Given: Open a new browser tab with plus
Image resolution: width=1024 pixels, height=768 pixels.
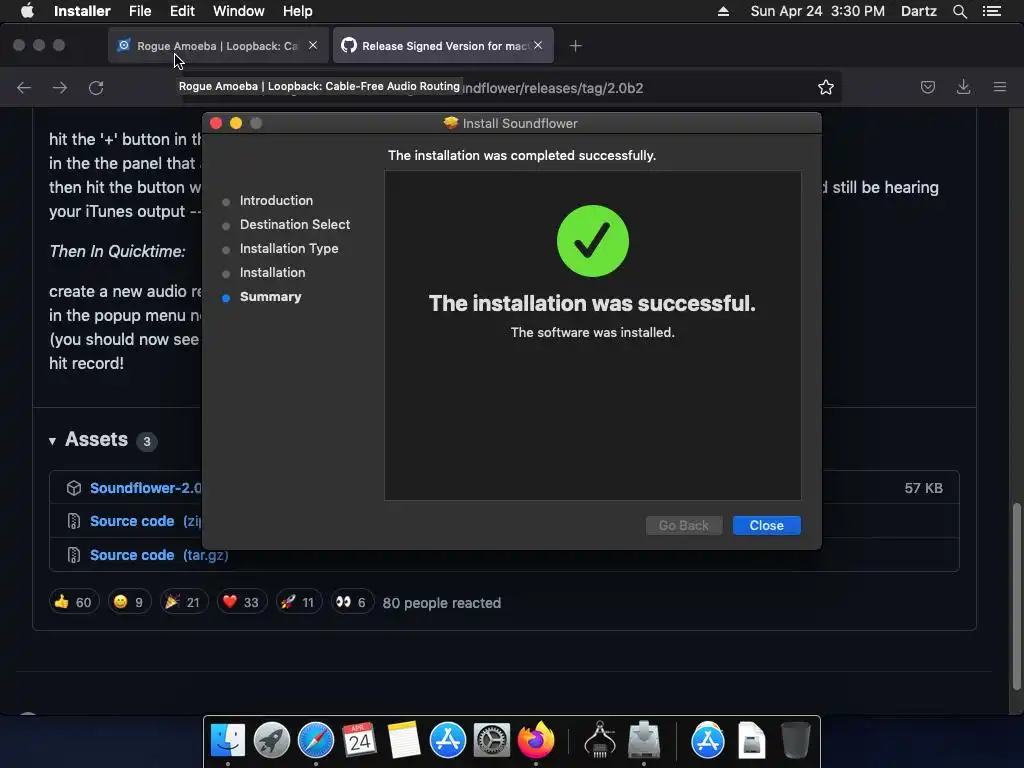Looking at the screenshot, I should 575,46.
